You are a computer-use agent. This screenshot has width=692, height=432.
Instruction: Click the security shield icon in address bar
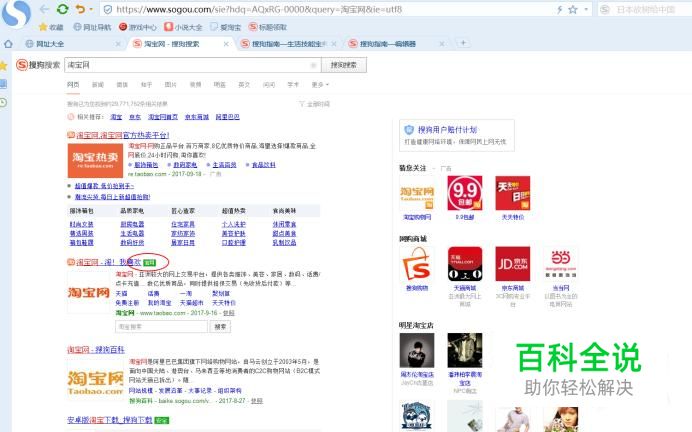[x=107, y=9]
